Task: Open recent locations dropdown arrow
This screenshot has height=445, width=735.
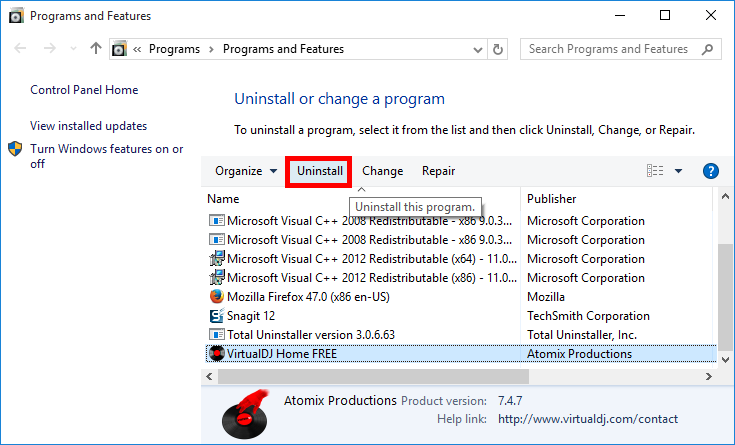Action: click(73, 49)
